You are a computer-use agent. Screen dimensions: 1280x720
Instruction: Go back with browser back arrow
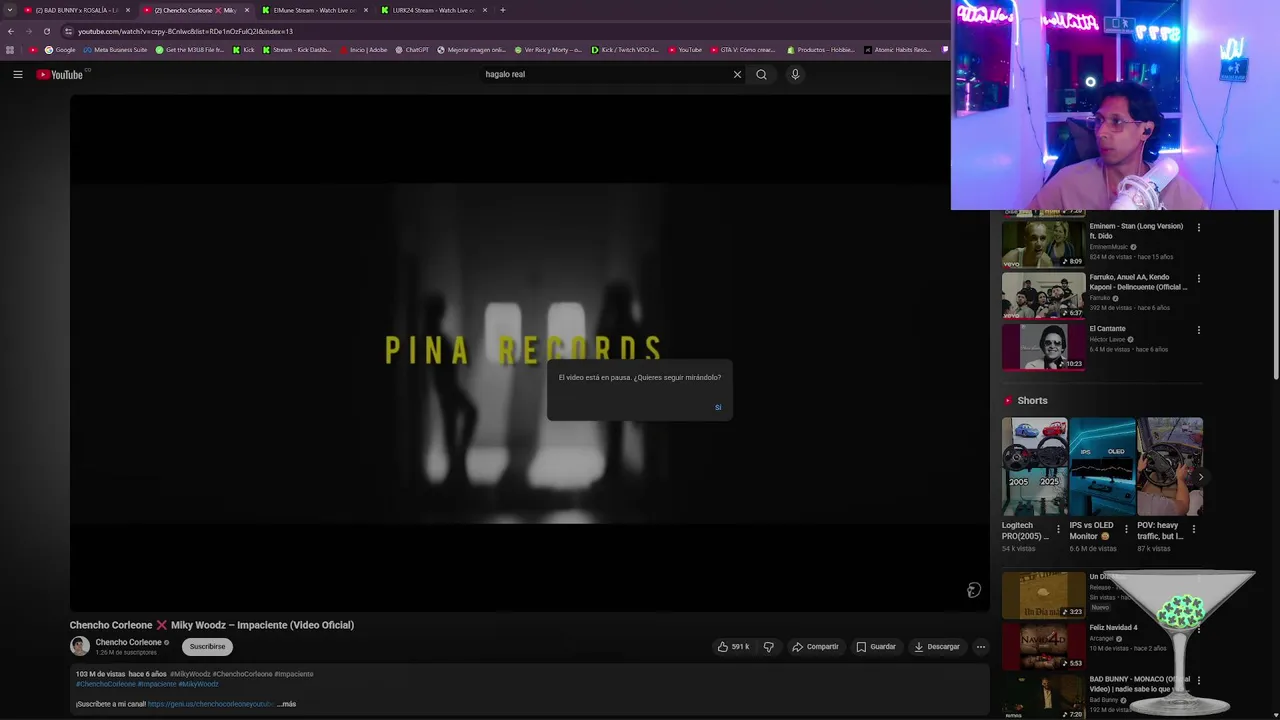(10, 31)
